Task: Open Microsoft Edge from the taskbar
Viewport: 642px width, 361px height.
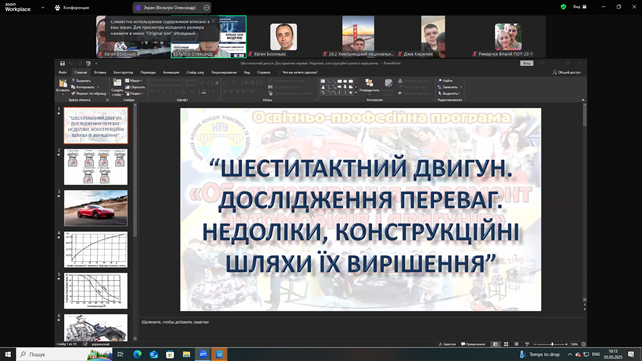Action: pyautogui.click(x=137, y=354)
